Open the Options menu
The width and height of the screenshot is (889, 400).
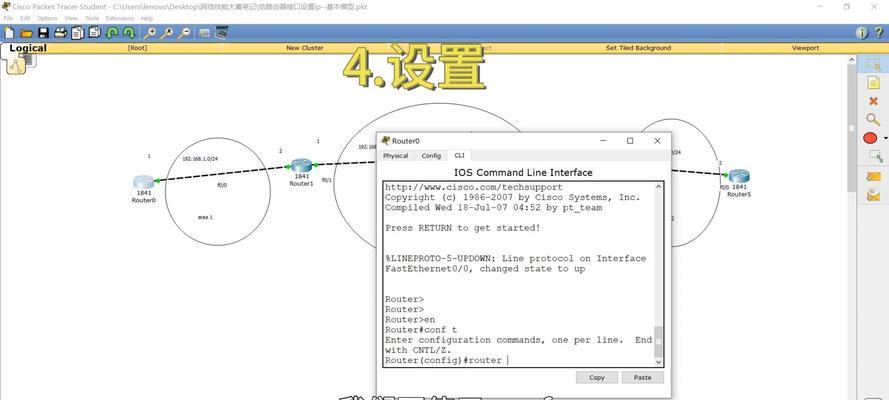coord(48,18)
